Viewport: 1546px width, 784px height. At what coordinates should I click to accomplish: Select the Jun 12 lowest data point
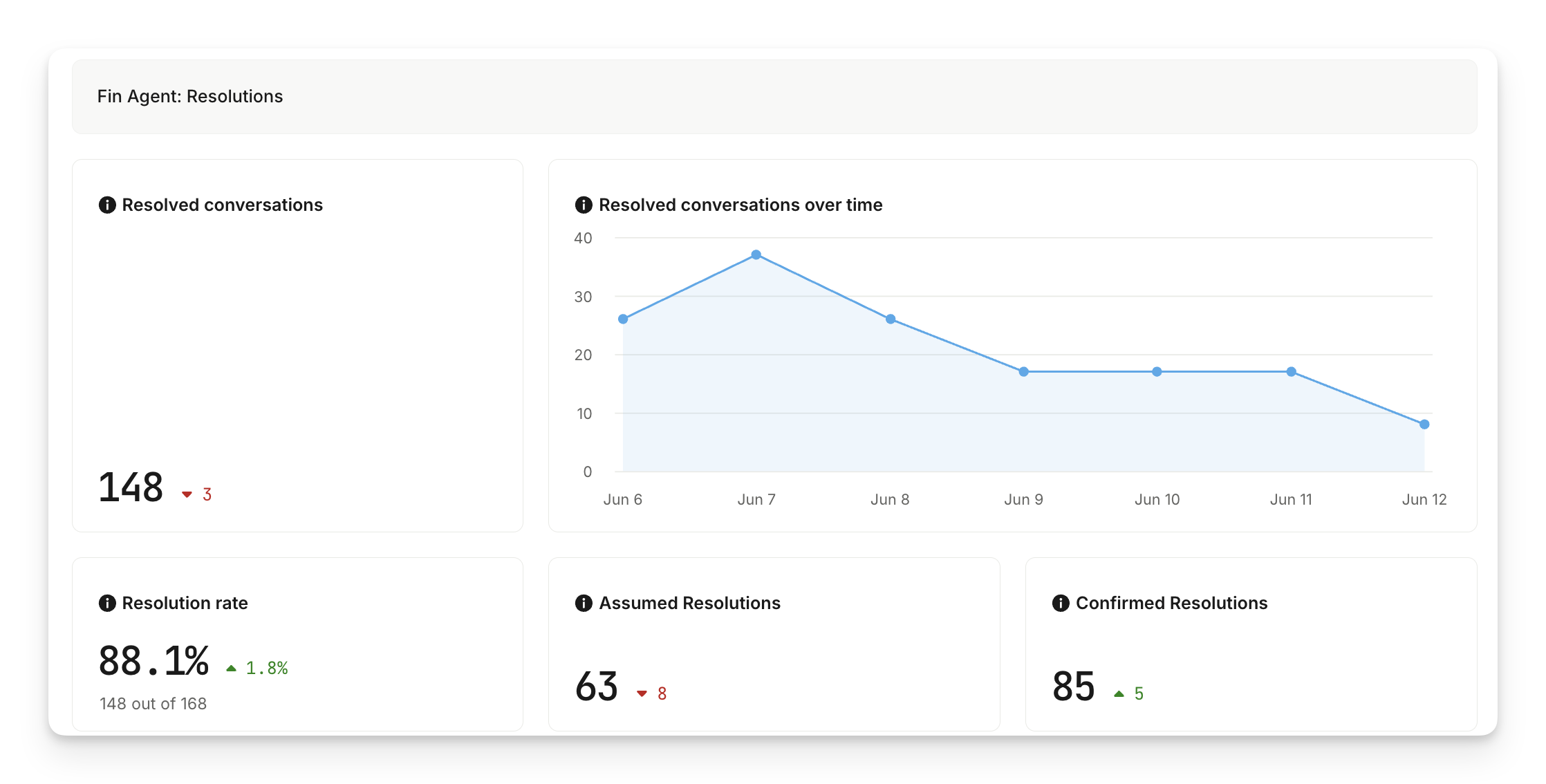click(1424, 424)
